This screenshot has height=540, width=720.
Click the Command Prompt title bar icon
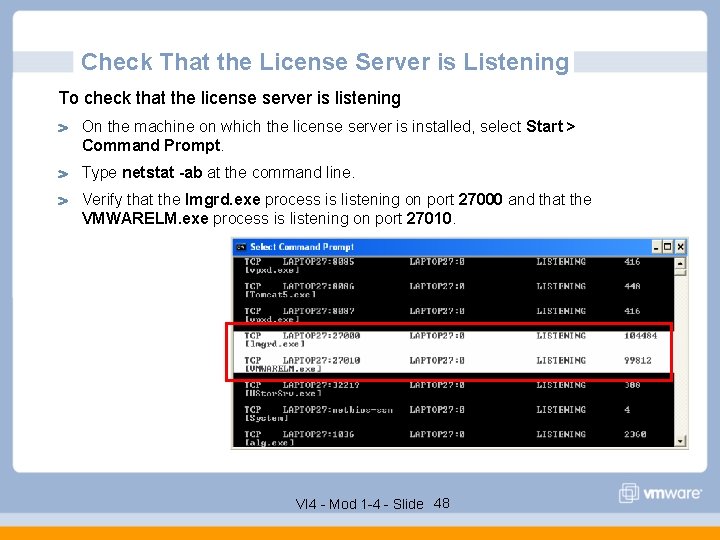241,247
